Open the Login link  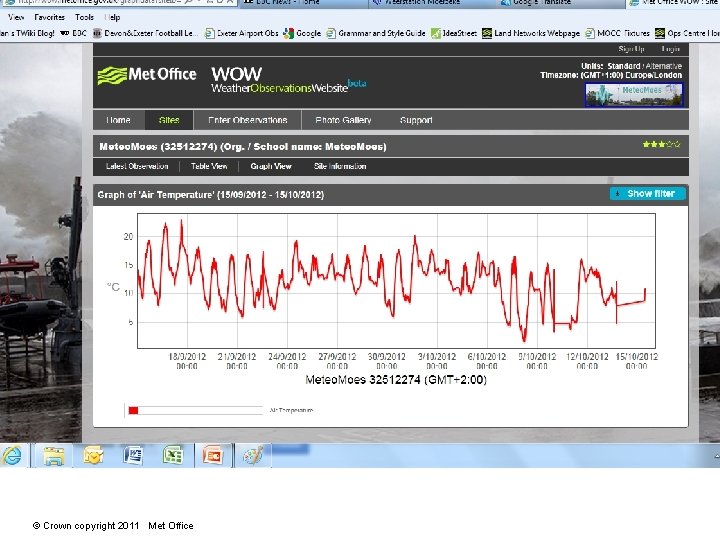[670, 49]
